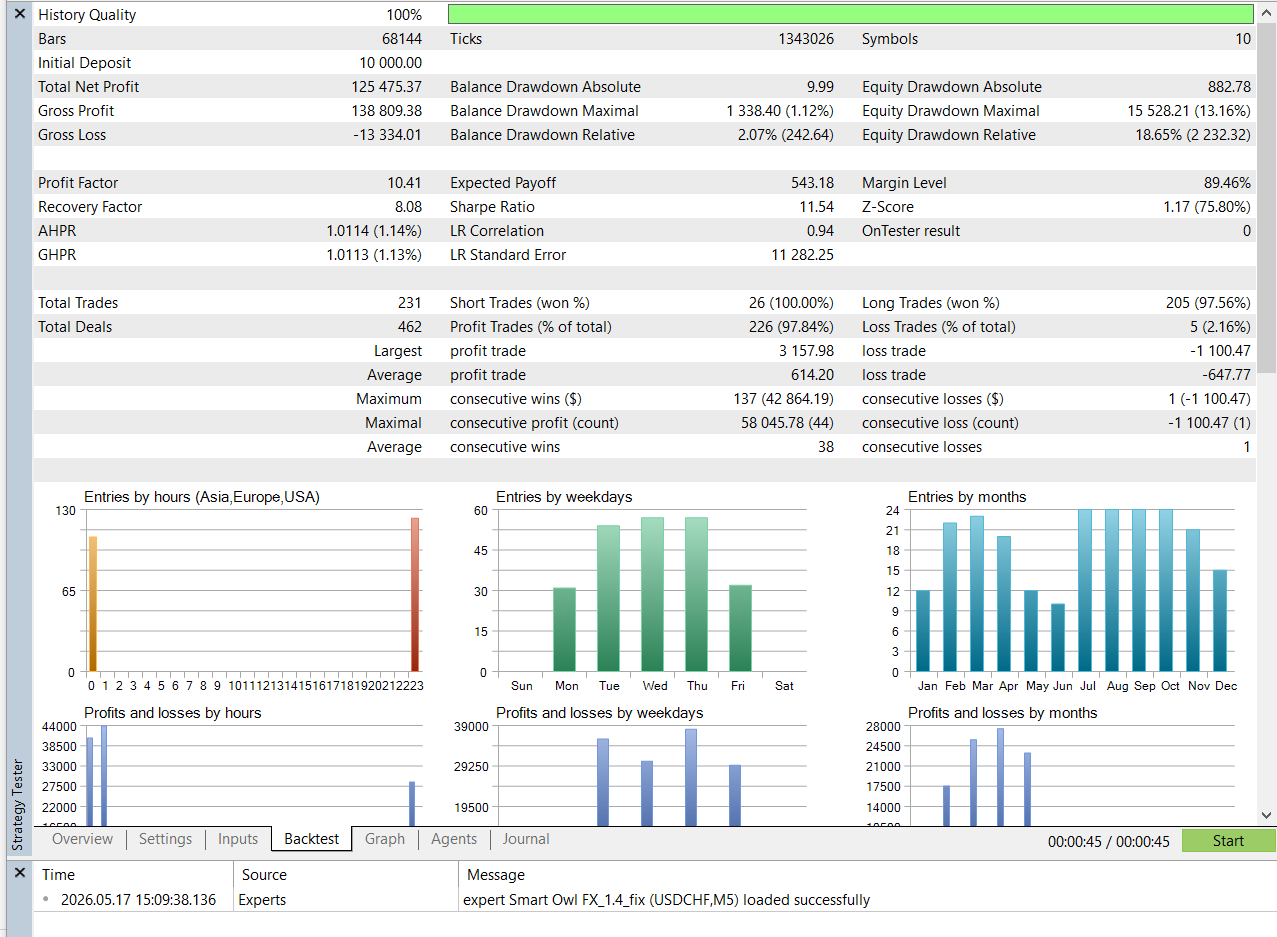This screenshot has width=1277, height=937.
Task: Click the largest profit trade value 3 157.98
Action: [x=806, y=351]
